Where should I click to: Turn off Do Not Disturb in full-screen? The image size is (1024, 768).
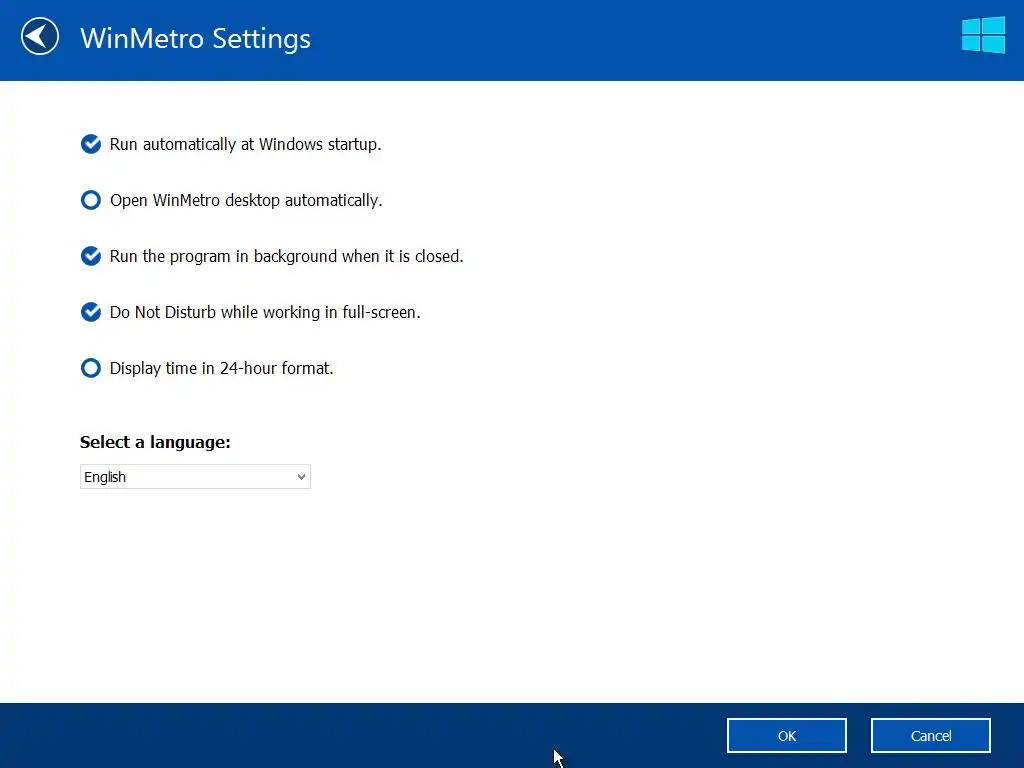point(91,312)
